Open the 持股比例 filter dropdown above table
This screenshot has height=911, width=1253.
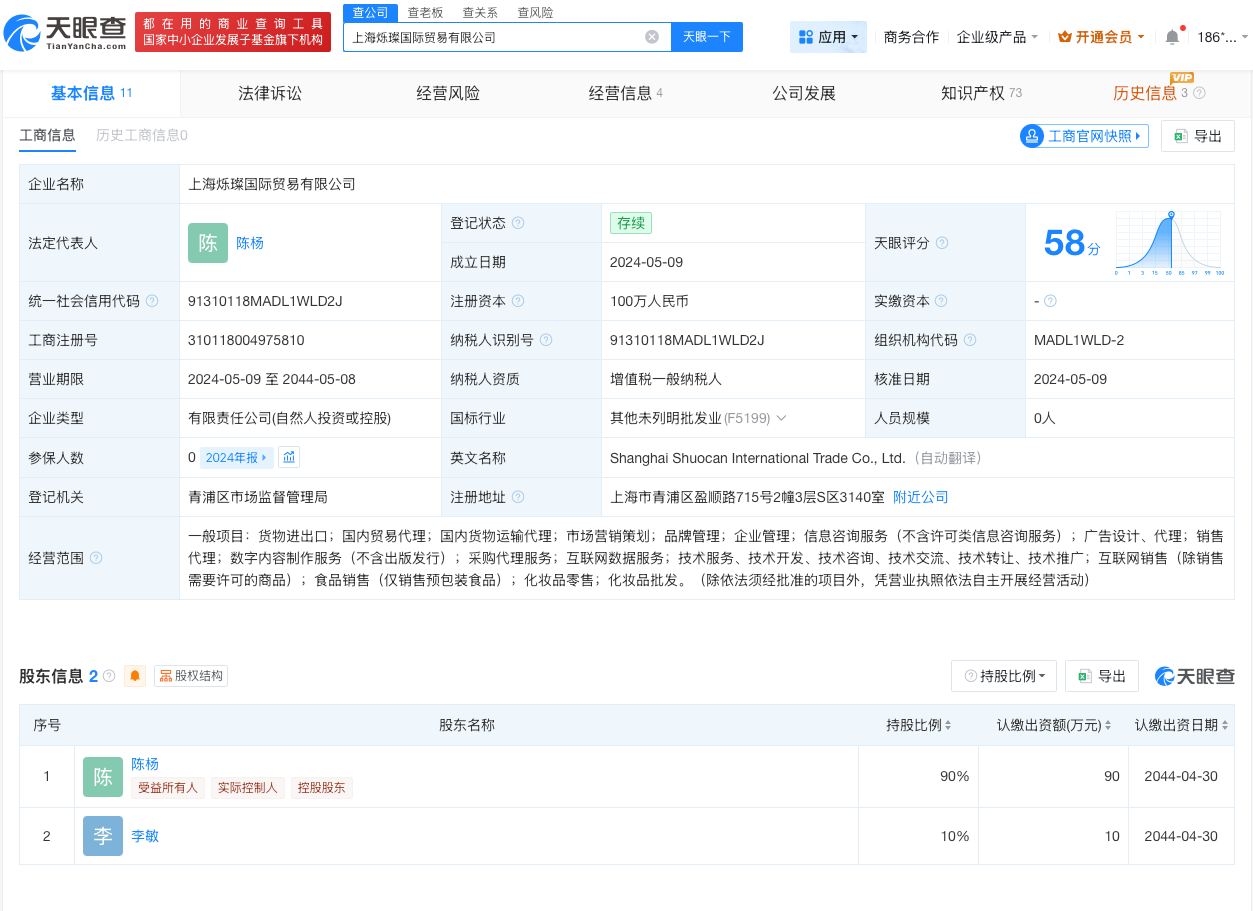(x=1003, y=676)
